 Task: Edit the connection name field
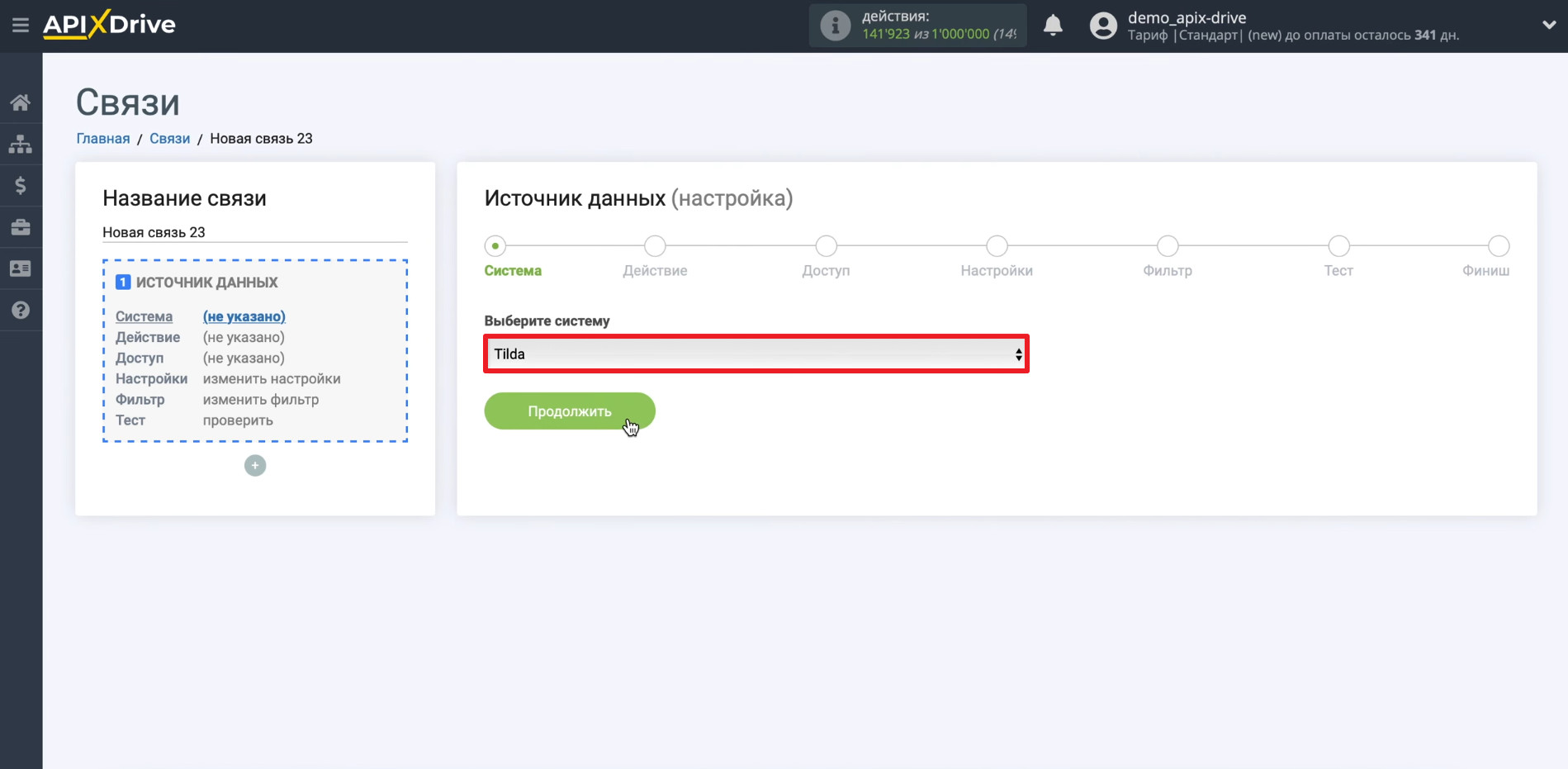pos(254,233)
